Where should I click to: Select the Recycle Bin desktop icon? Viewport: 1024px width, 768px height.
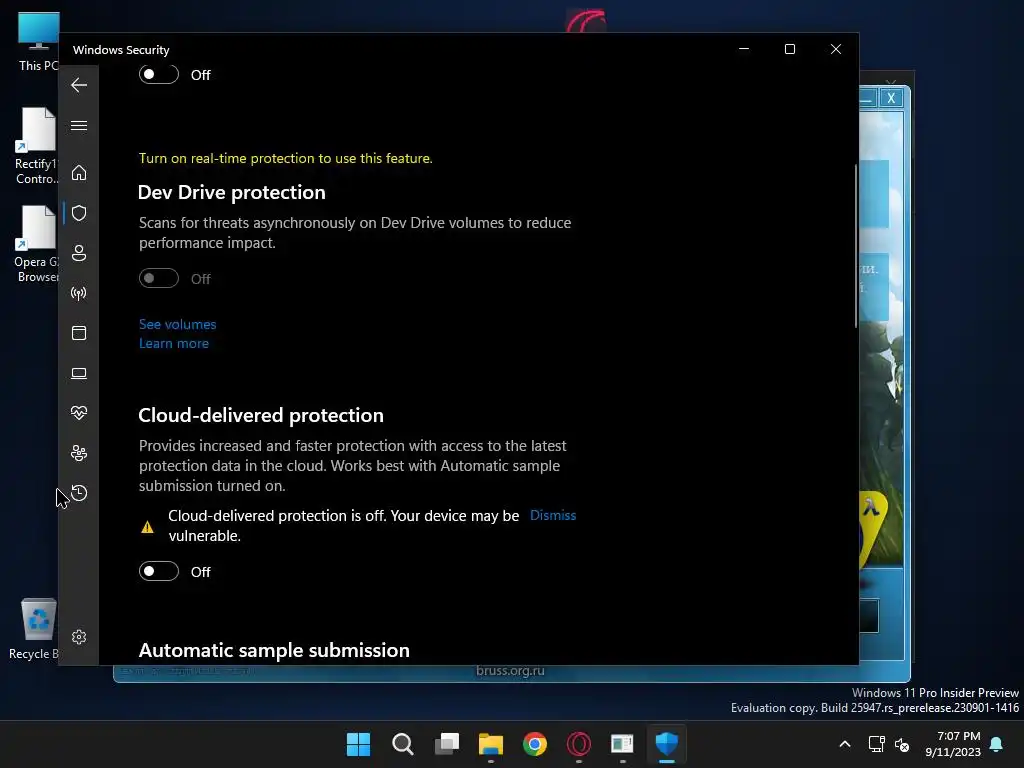36,630
